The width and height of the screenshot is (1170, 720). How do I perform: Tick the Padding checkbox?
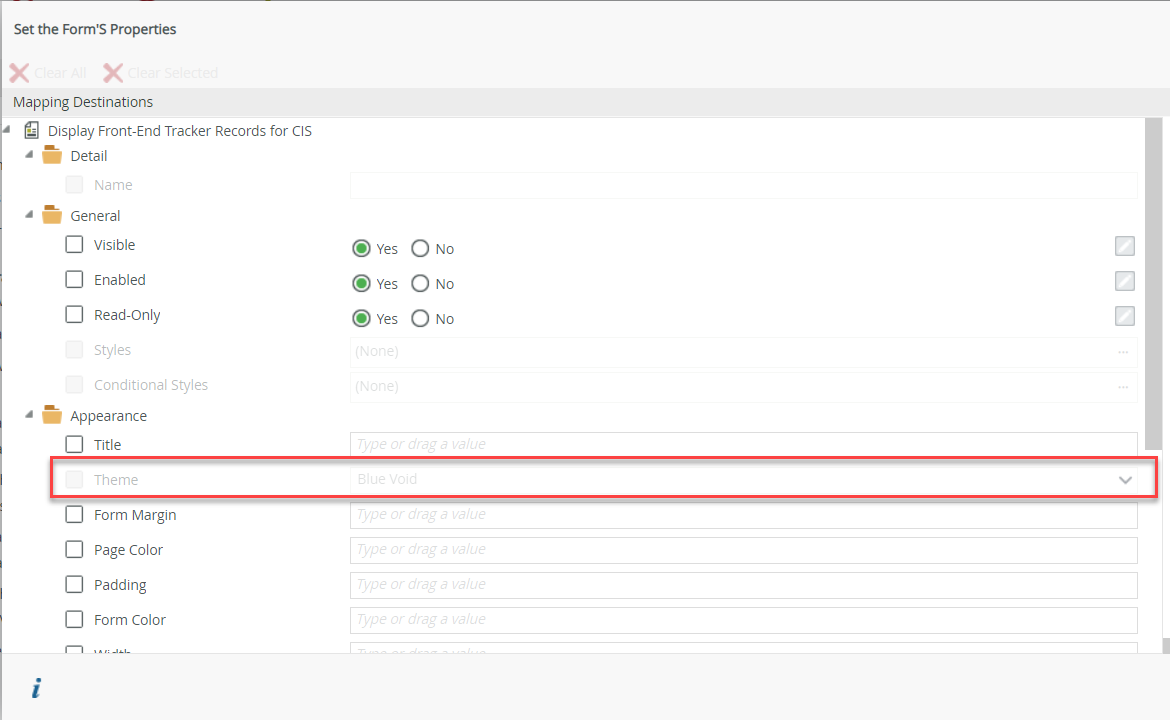pyautogui.click(x=74, y=585)
